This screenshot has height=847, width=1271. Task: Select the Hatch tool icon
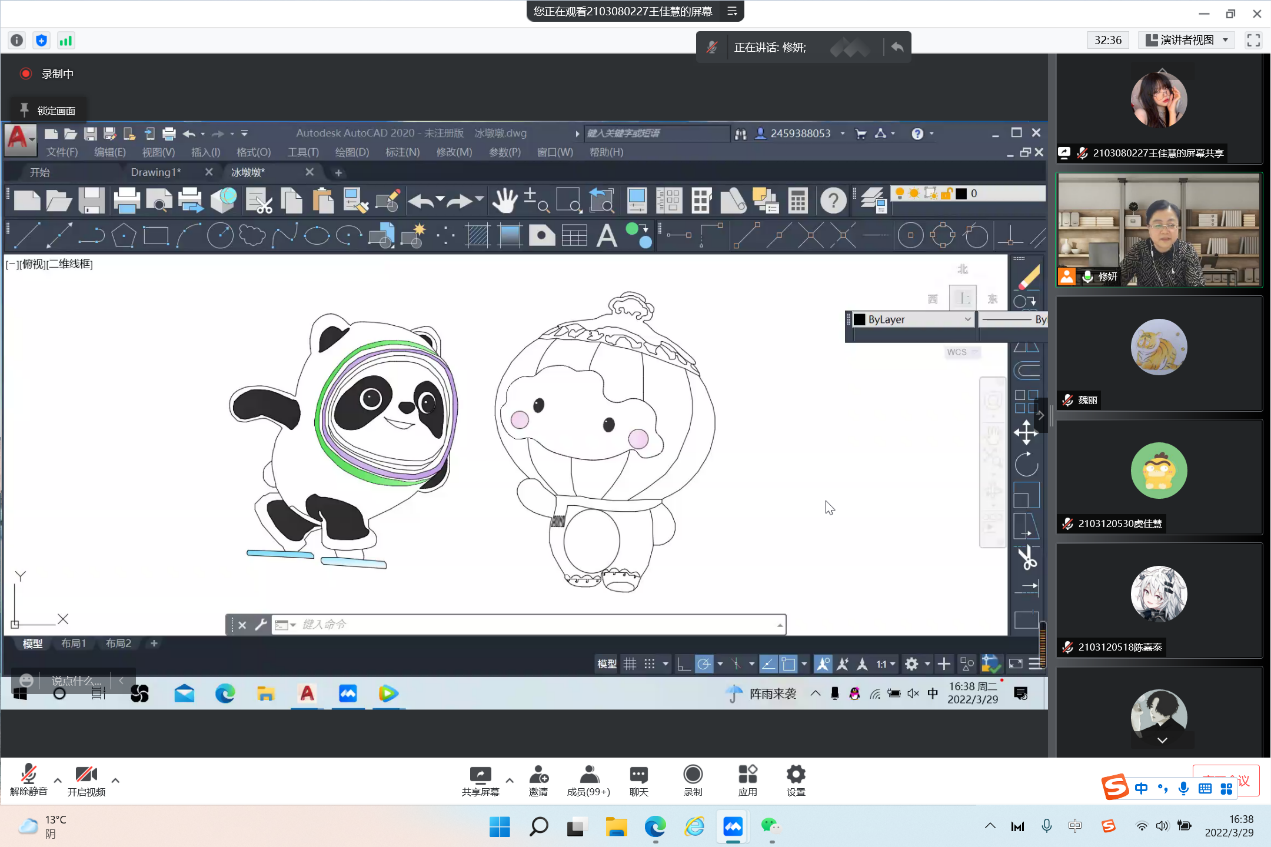click(478, 236)
